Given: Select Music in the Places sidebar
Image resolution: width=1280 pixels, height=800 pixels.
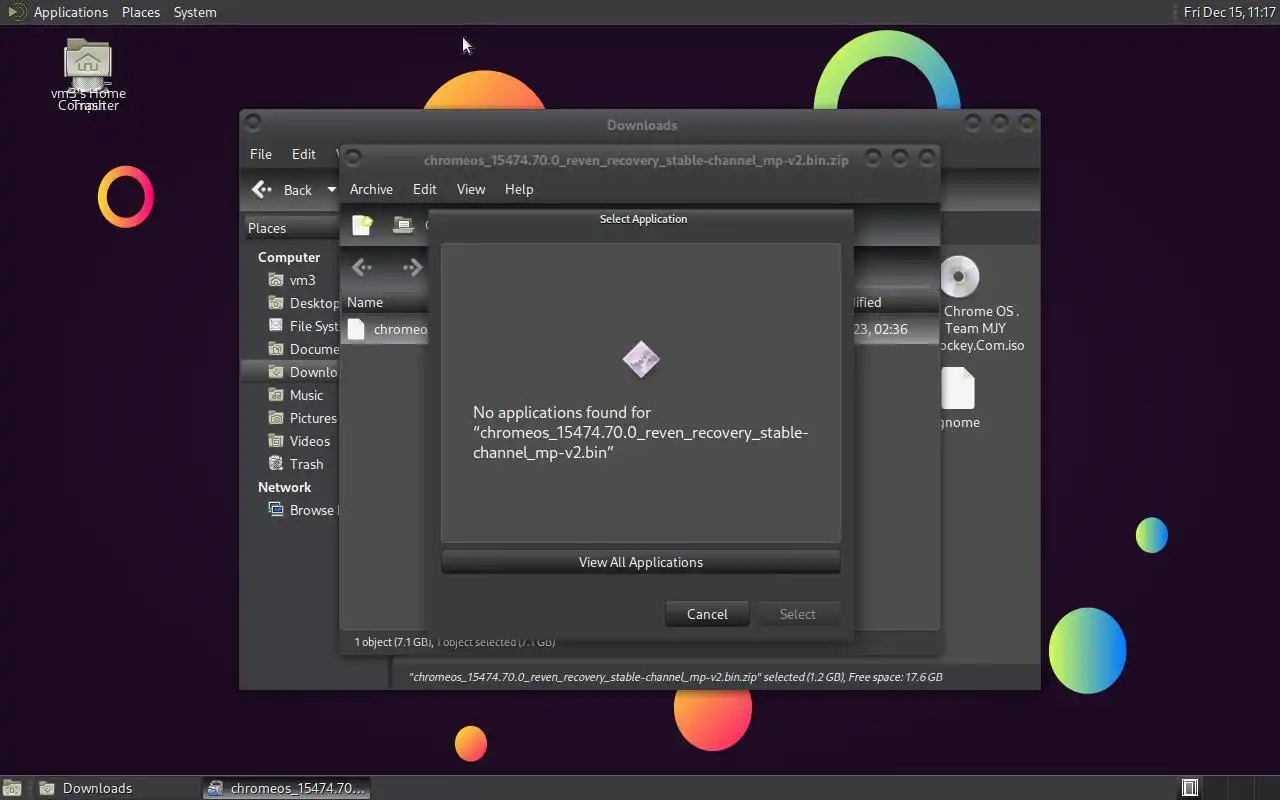Looking at the screenshot, I should (303, 395).
